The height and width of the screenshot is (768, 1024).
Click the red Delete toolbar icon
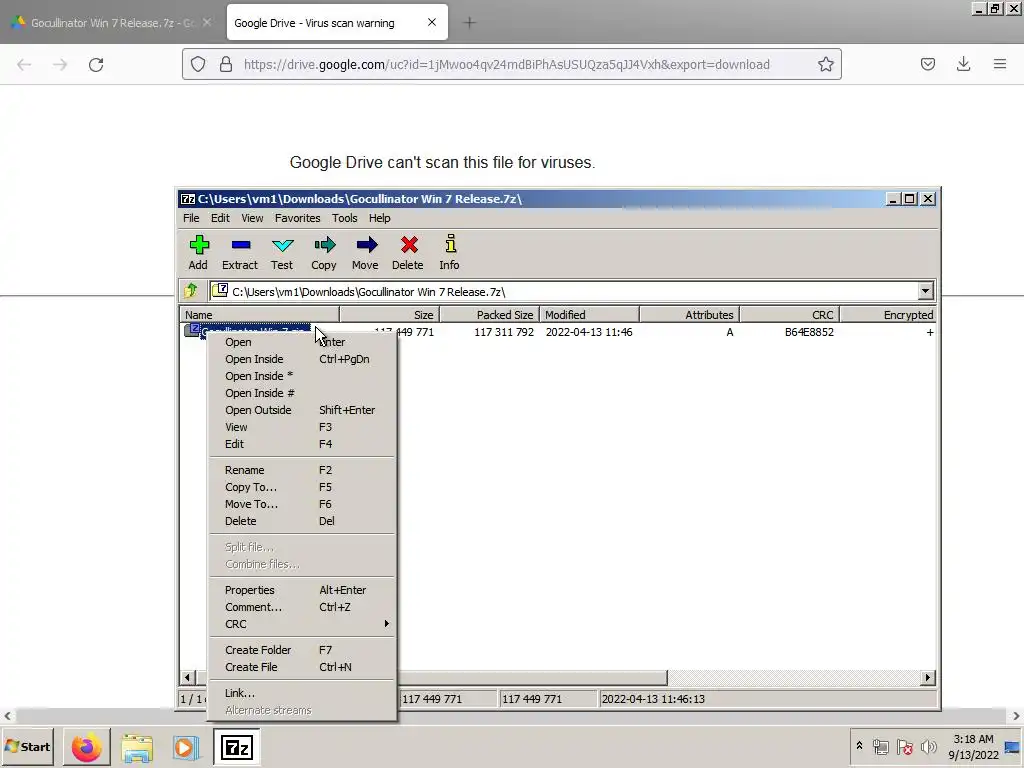pos(408,252)
